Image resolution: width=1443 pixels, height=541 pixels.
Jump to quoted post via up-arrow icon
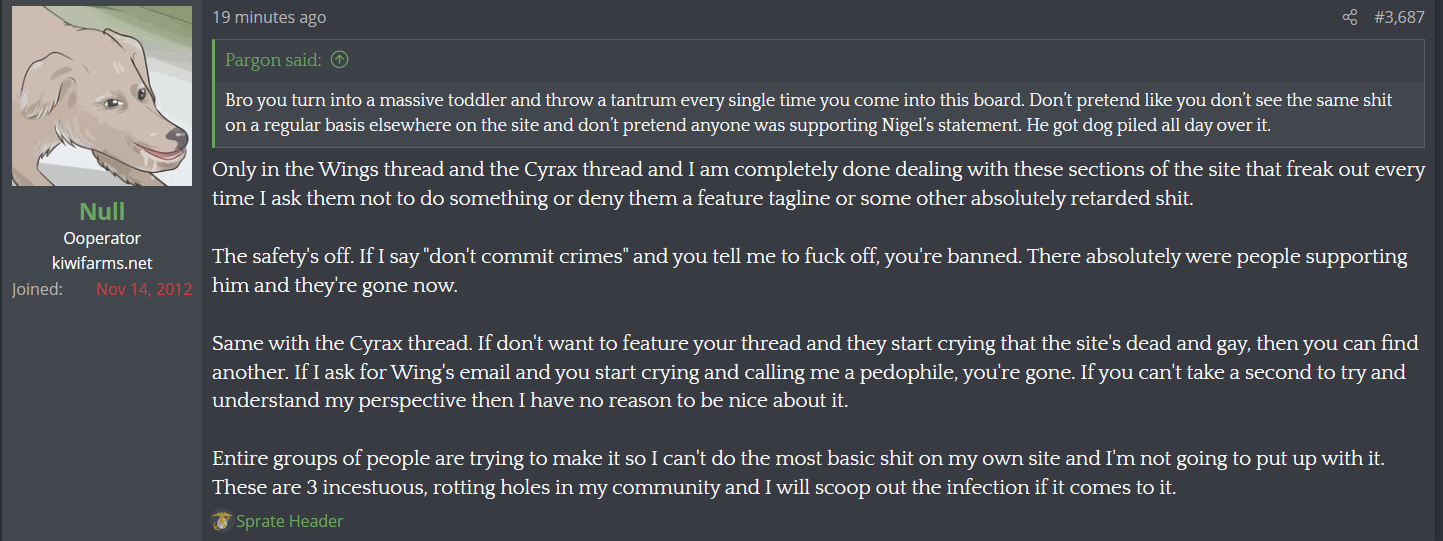pyautogui.click(x=340, y=60)
